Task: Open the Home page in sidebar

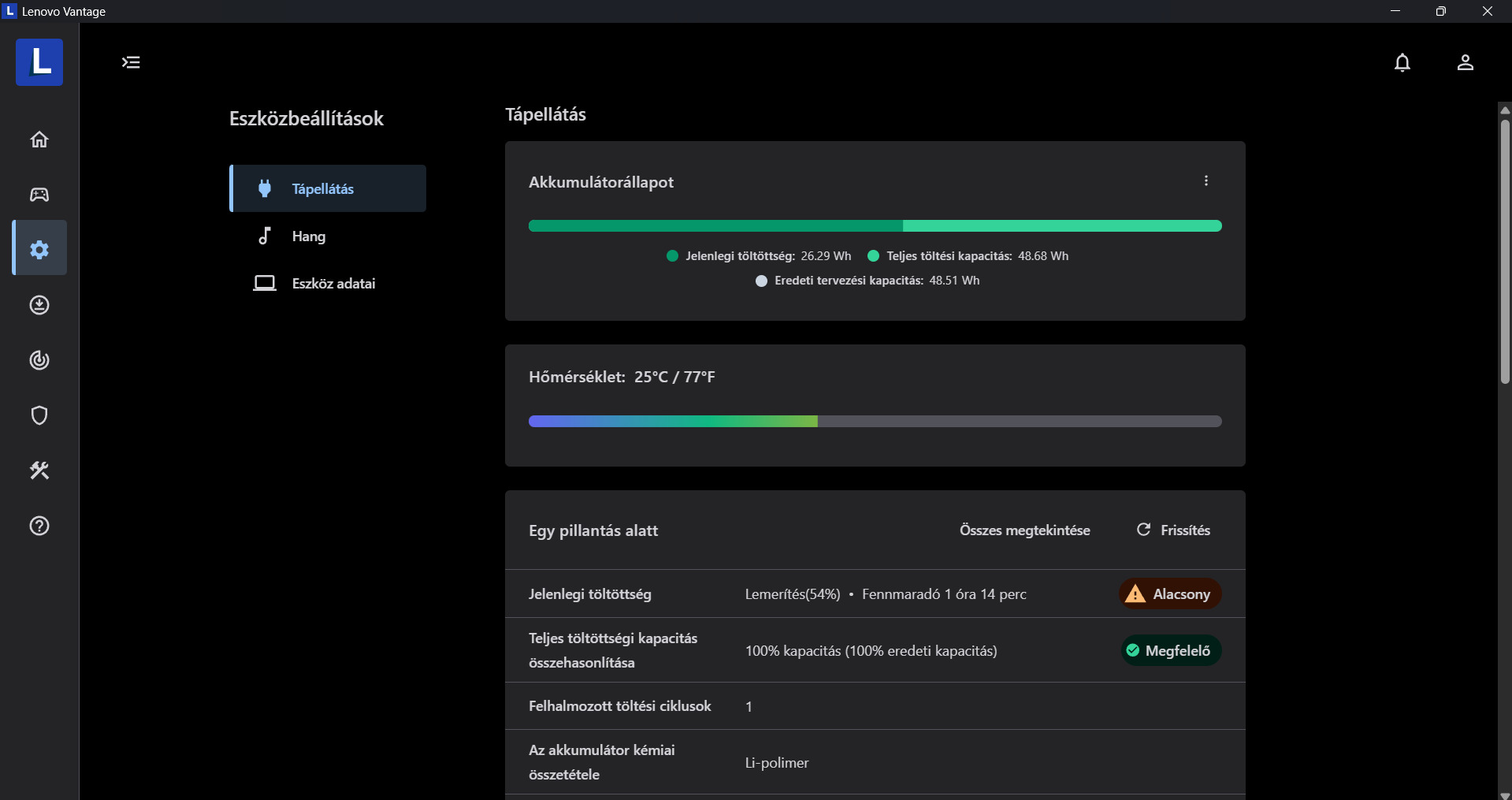Action: (39, 140)
